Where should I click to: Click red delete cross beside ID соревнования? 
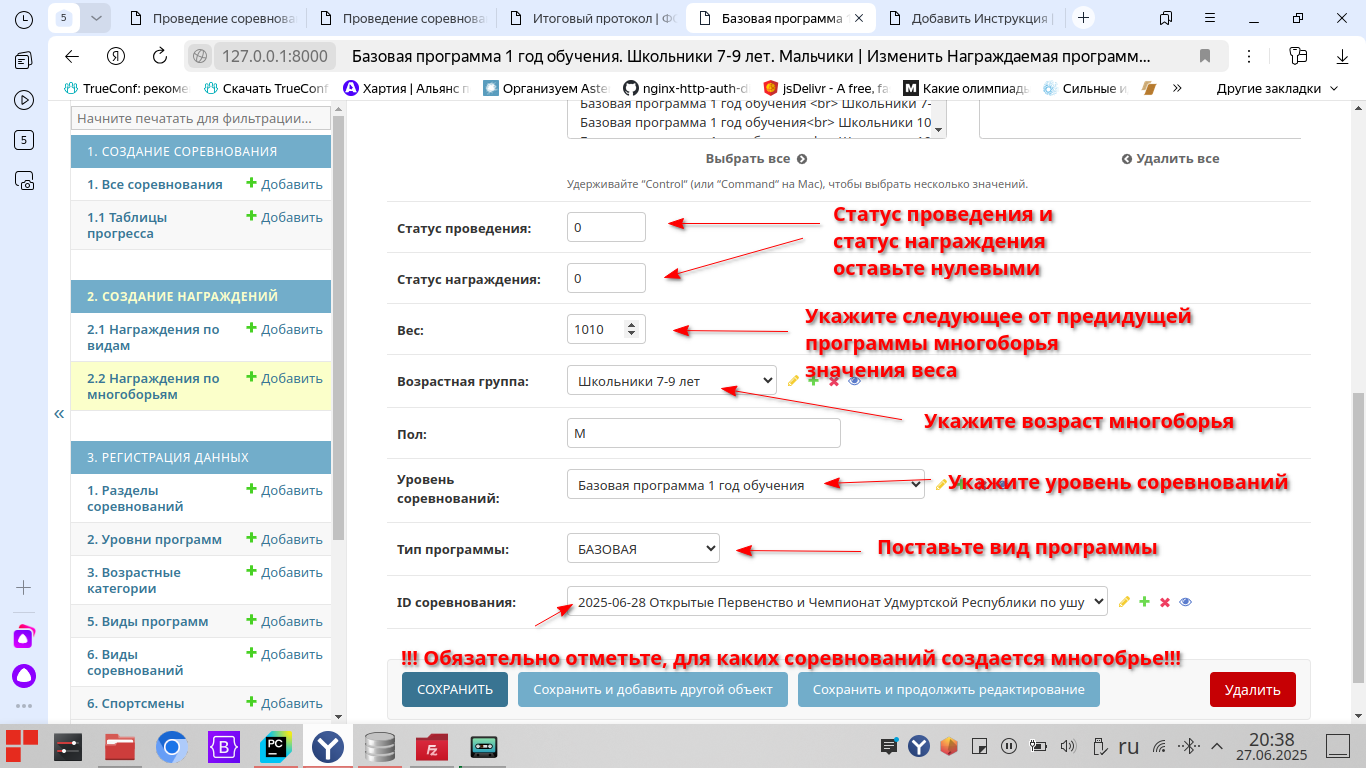tap(1165, 602)
